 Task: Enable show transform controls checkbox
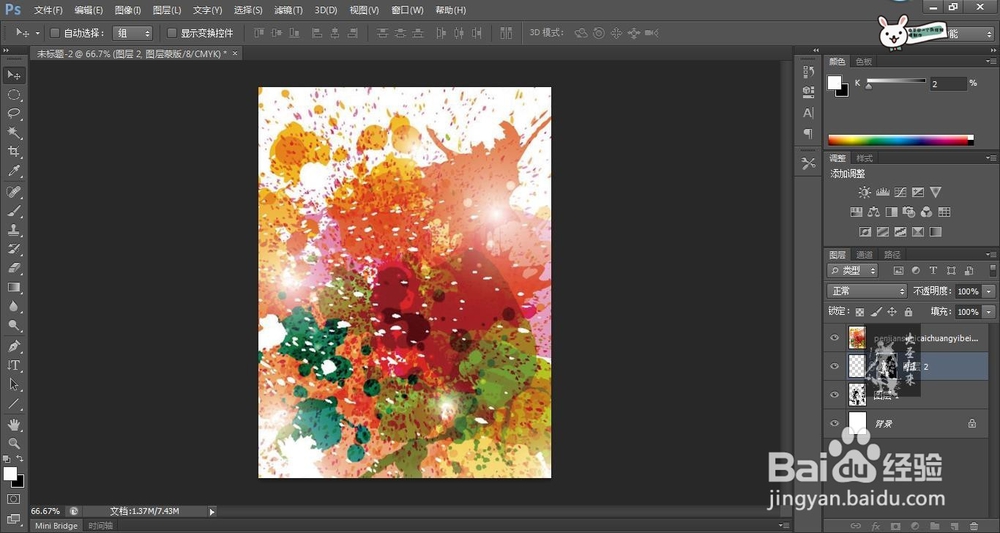click(172, 33)
